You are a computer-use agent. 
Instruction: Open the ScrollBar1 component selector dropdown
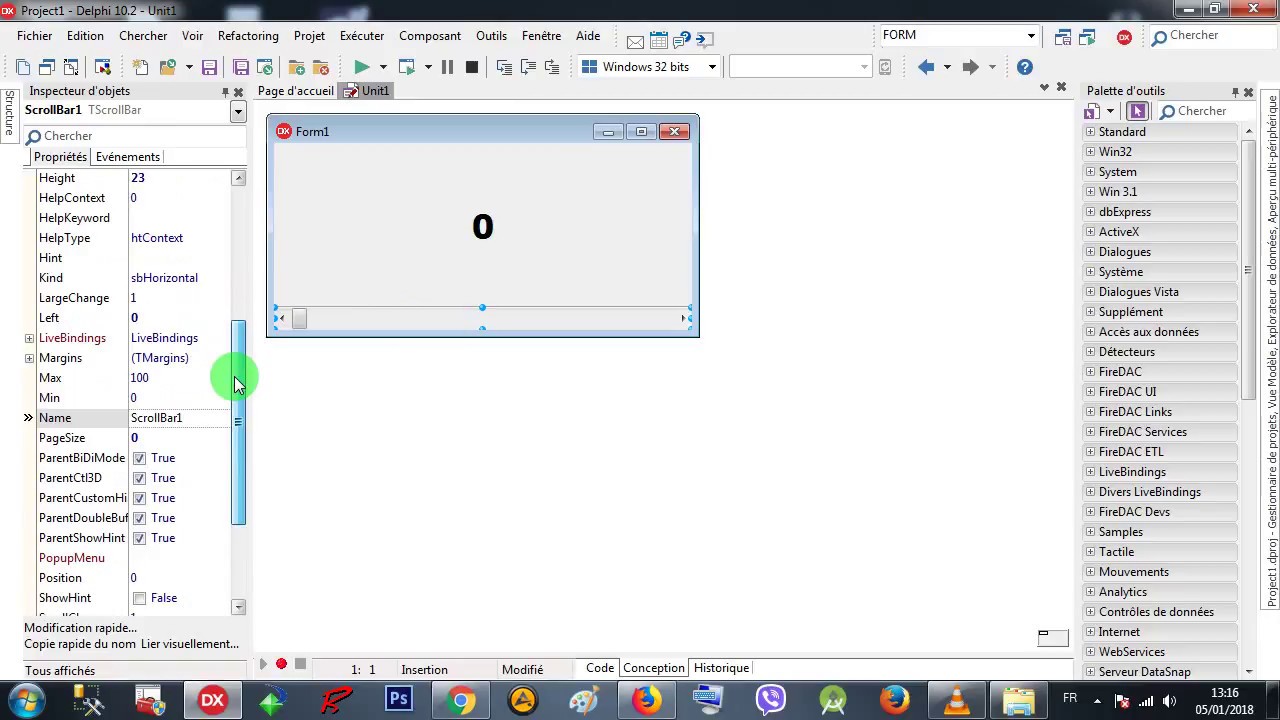[238, 112]
